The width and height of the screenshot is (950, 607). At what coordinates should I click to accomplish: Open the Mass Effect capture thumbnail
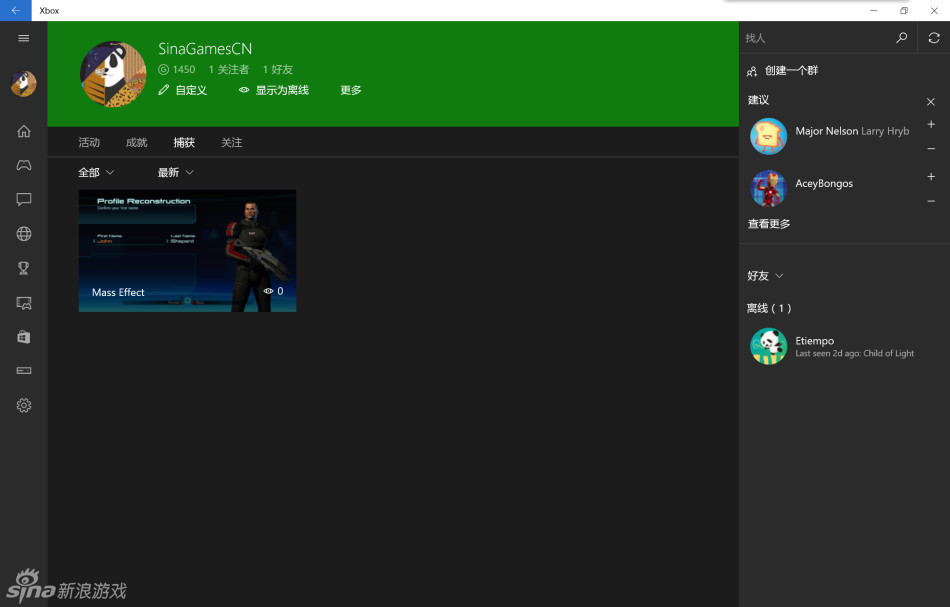187,250
